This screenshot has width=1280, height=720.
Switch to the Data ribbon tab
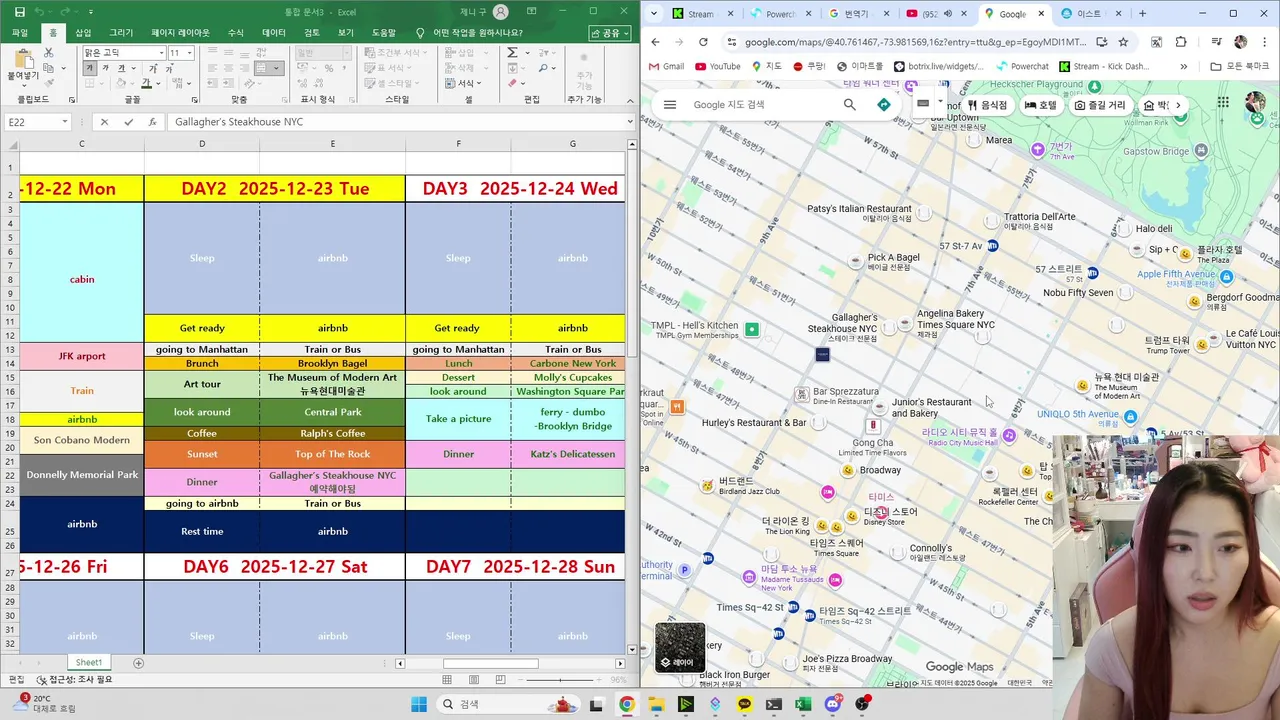(x=274, y=33)
